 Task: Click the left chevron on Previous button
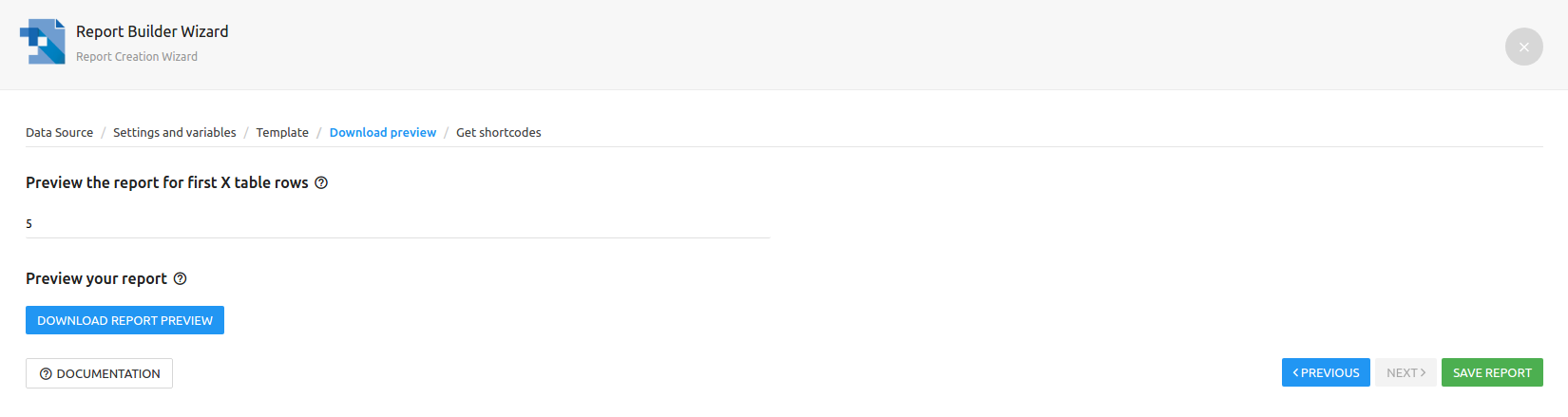(x=1295, y=372)
